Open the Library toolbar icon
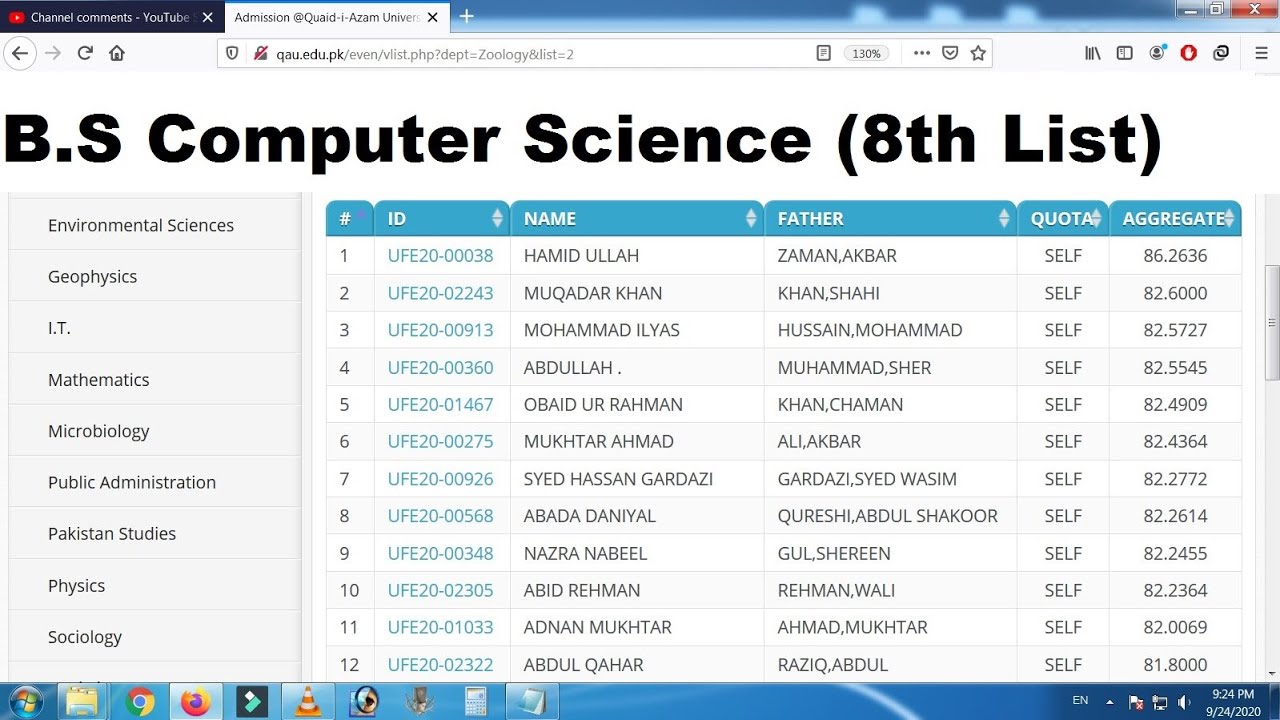 pos(1093,54)
